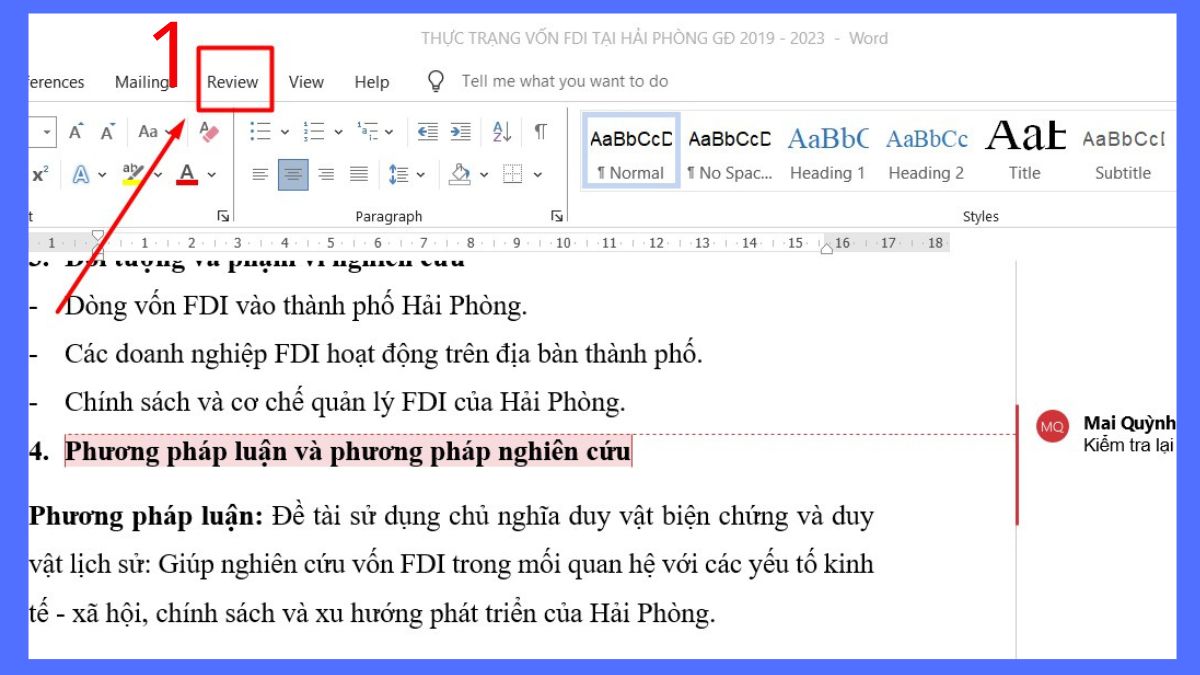Open the Text Effects icon

pyautogui.click(x=82, y=172)
